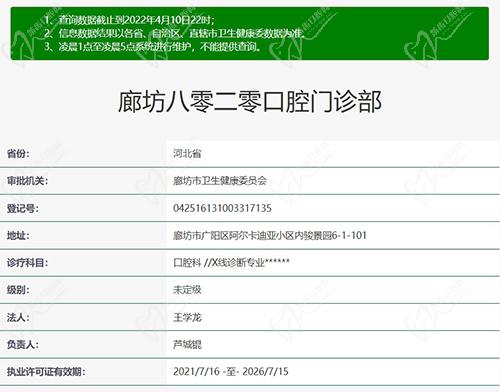Image resolution: width=500 pixels, height=392 pixels.
Task: Select the 诊疗科目 label
Action: click(27, 263)
